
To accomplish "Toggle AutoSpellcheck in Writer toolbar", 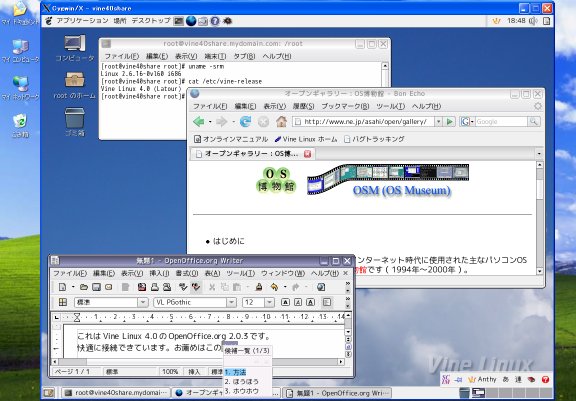I will click(196, 287).
